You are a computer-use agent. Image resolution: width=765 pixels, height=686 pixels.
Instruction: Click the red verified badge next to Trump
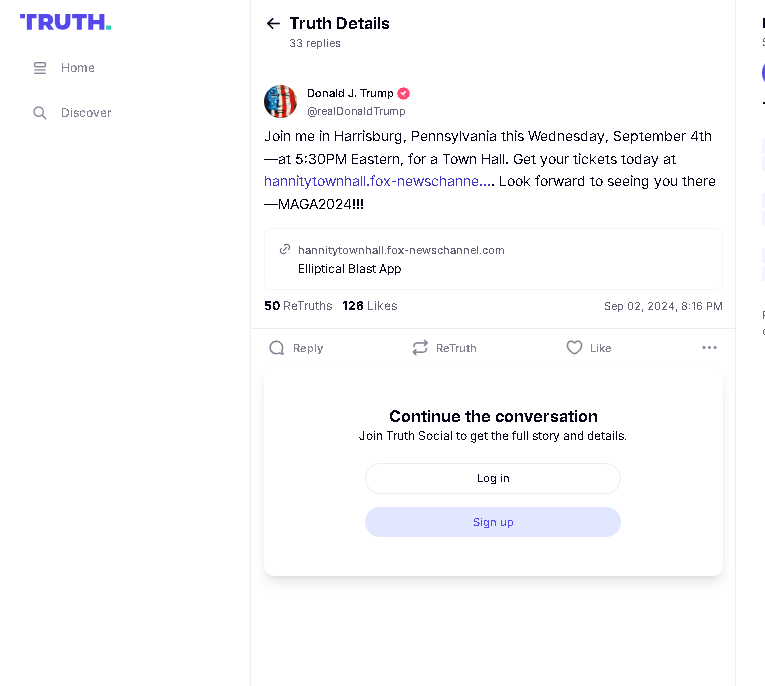click(403, 93)
